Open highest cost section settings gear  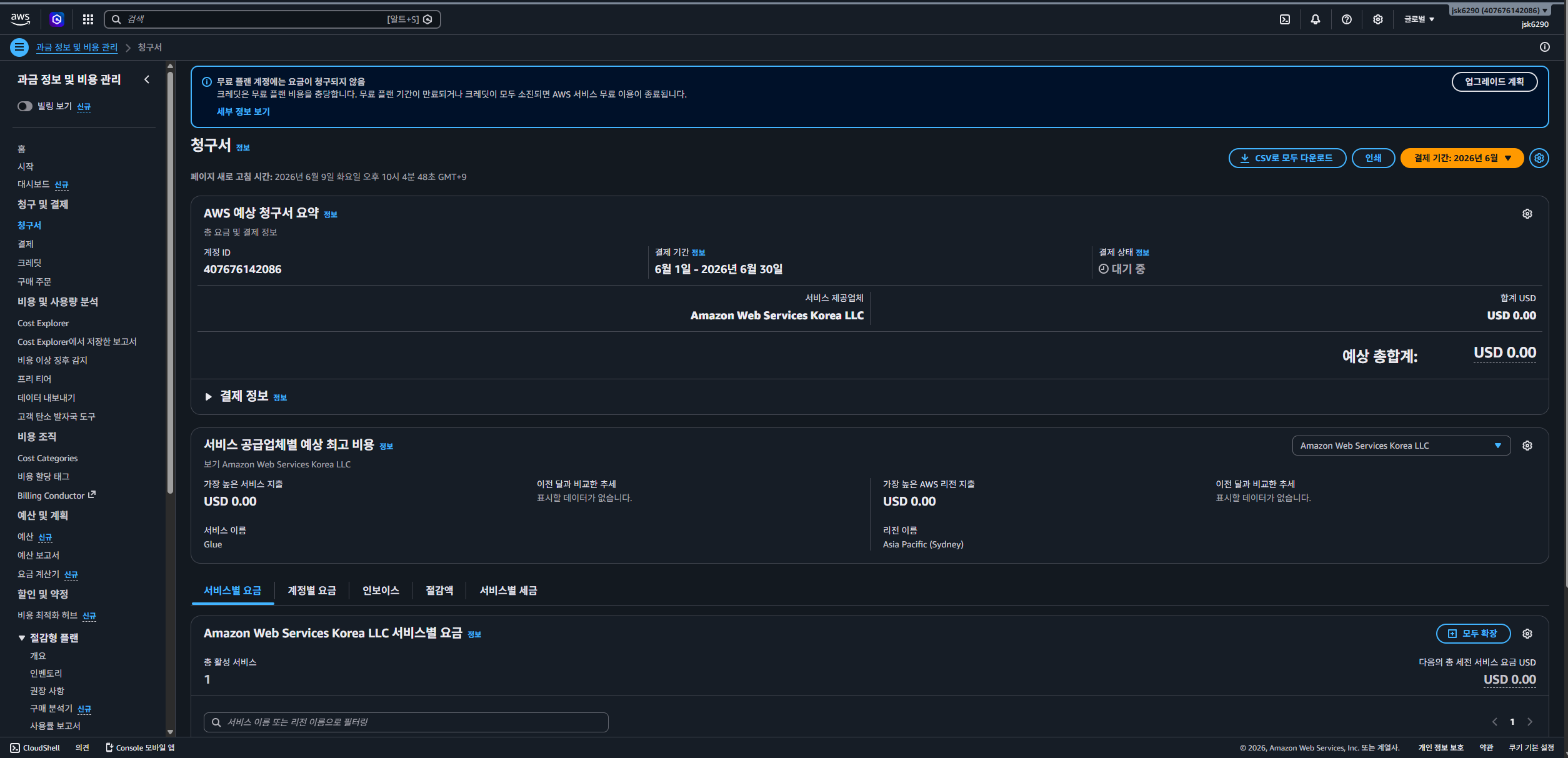click(x=1527, y=446)
